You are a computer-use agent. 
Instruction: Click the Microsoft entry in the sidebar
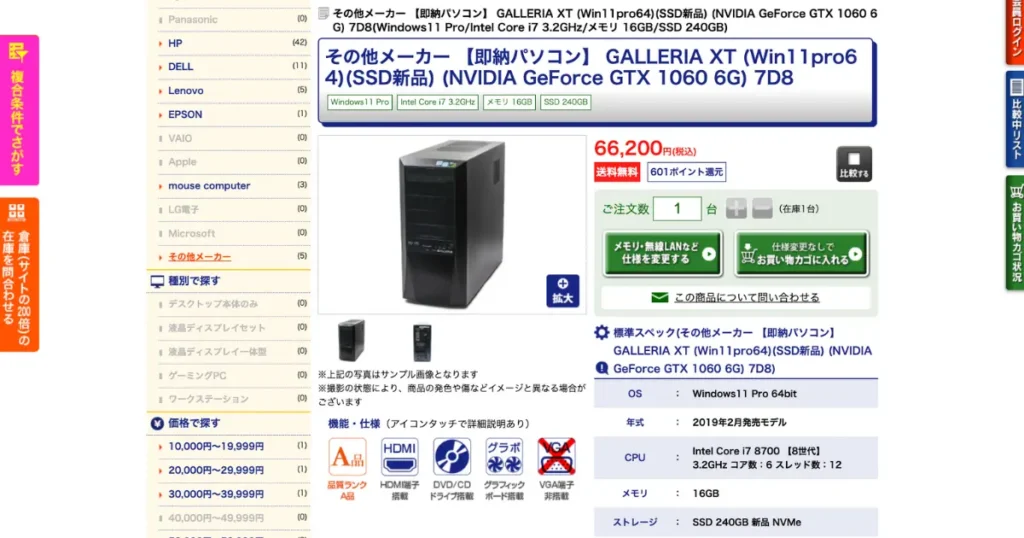point(191,233)
